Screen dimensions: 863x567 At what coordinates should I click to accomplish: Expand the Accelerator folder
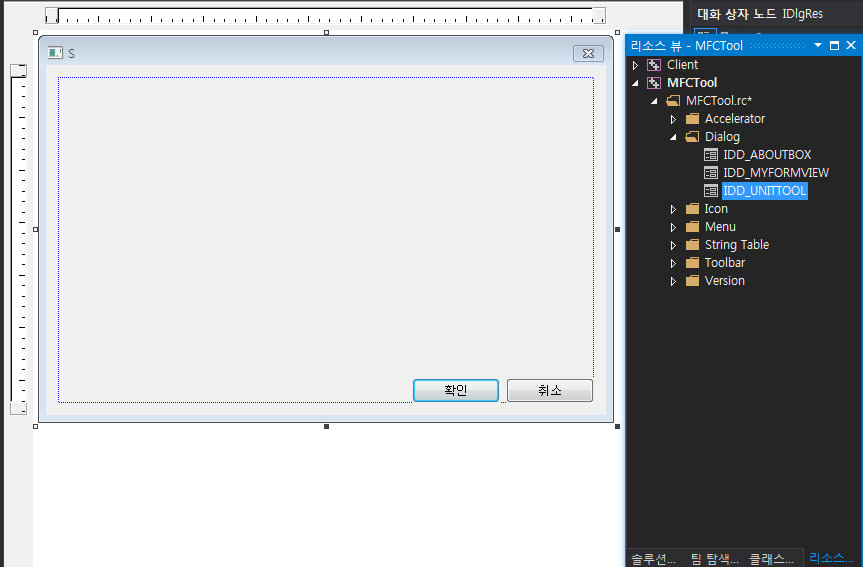pyautogui.click(x=673, y=119)
